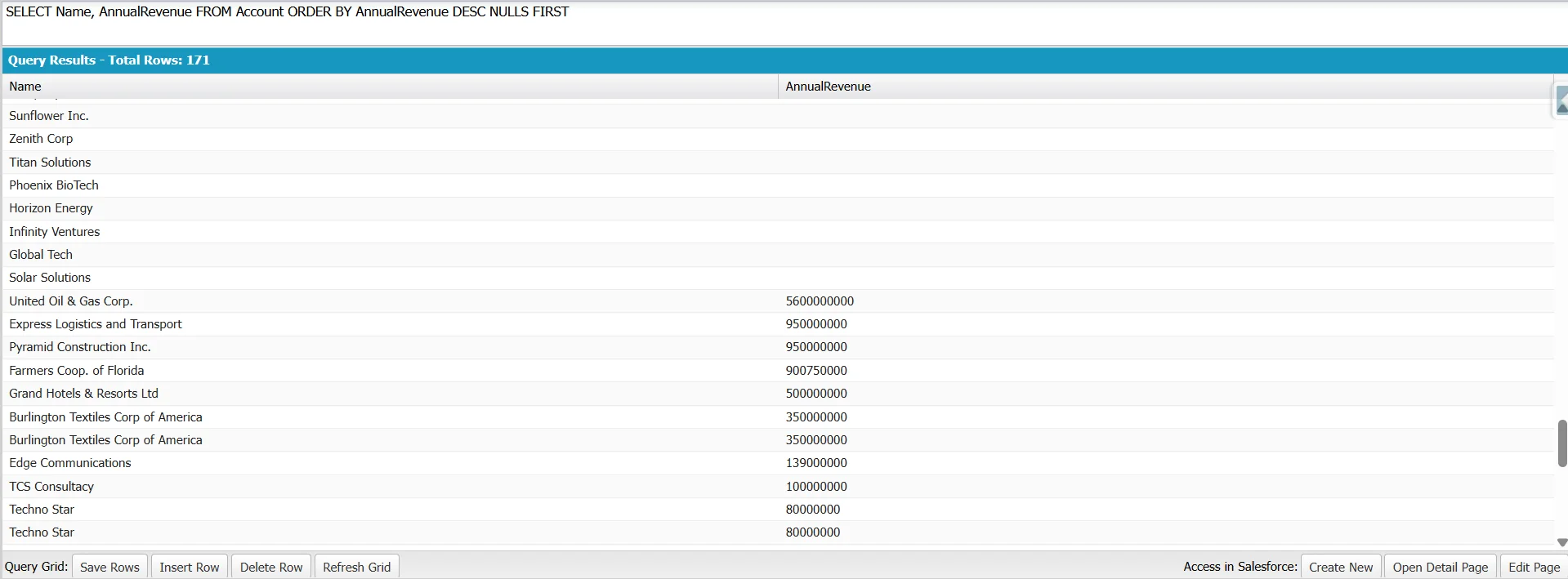1568x579 pixels.
Task: Click Create New in Salesforce
Action: click(1341, 567)
